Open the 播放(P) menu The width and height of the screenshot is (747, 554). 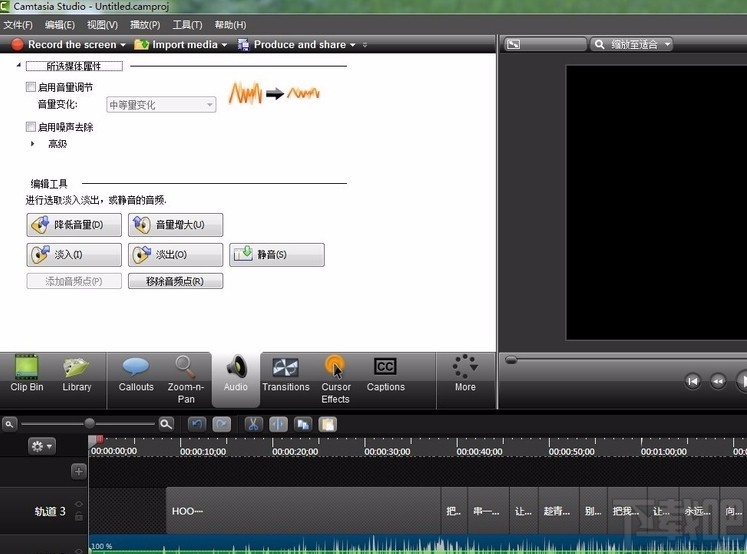(x=145, y=25)
